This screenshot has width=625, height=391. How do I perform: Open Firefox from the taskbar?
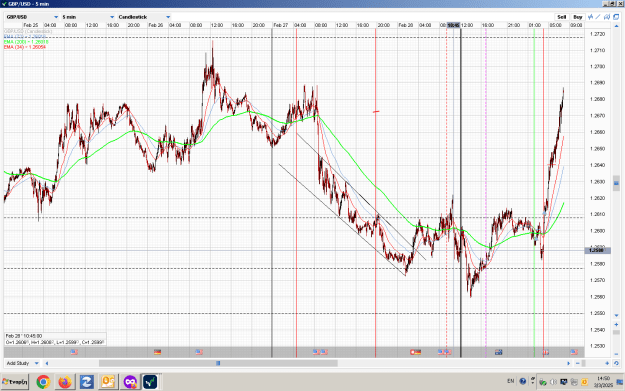pos(65,382)
